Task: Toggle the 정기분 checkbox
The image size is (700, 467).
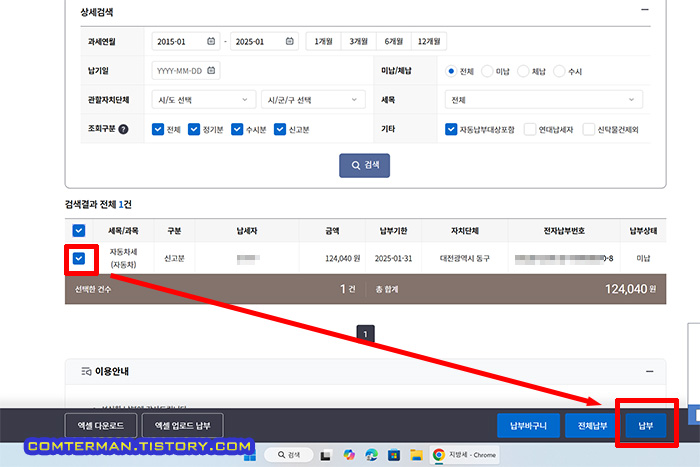Action: click(x=194, y=129)
